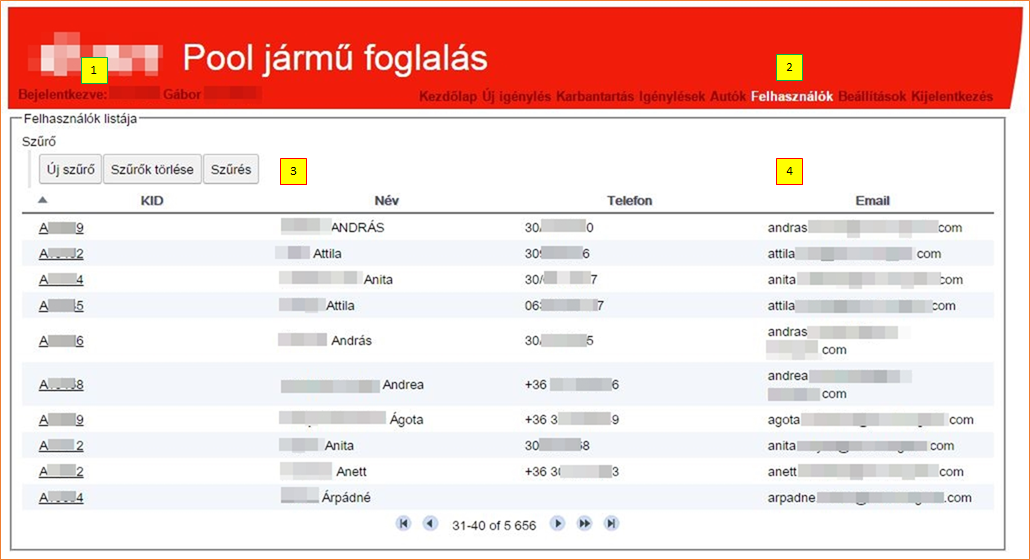
Task: Click the previous page arrow icon
Action: tap(430, 523)
